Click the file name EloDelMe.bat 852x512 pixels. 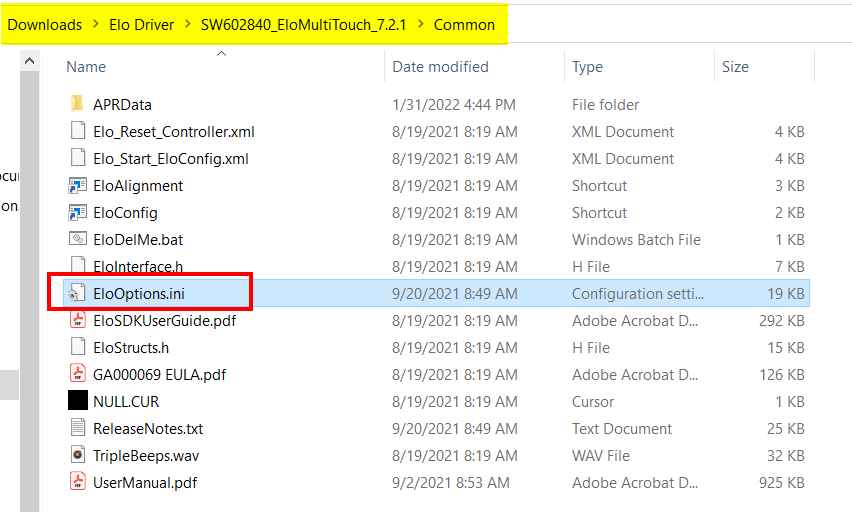138,240
